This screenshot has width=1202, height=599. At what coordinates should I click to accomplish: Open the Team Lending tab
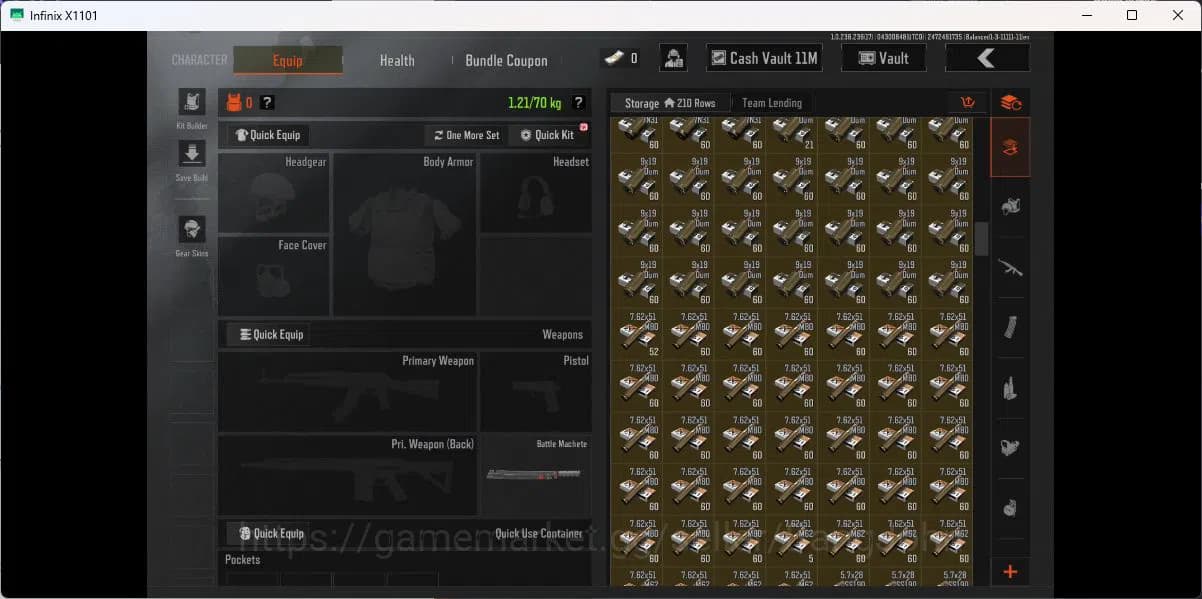771,103
